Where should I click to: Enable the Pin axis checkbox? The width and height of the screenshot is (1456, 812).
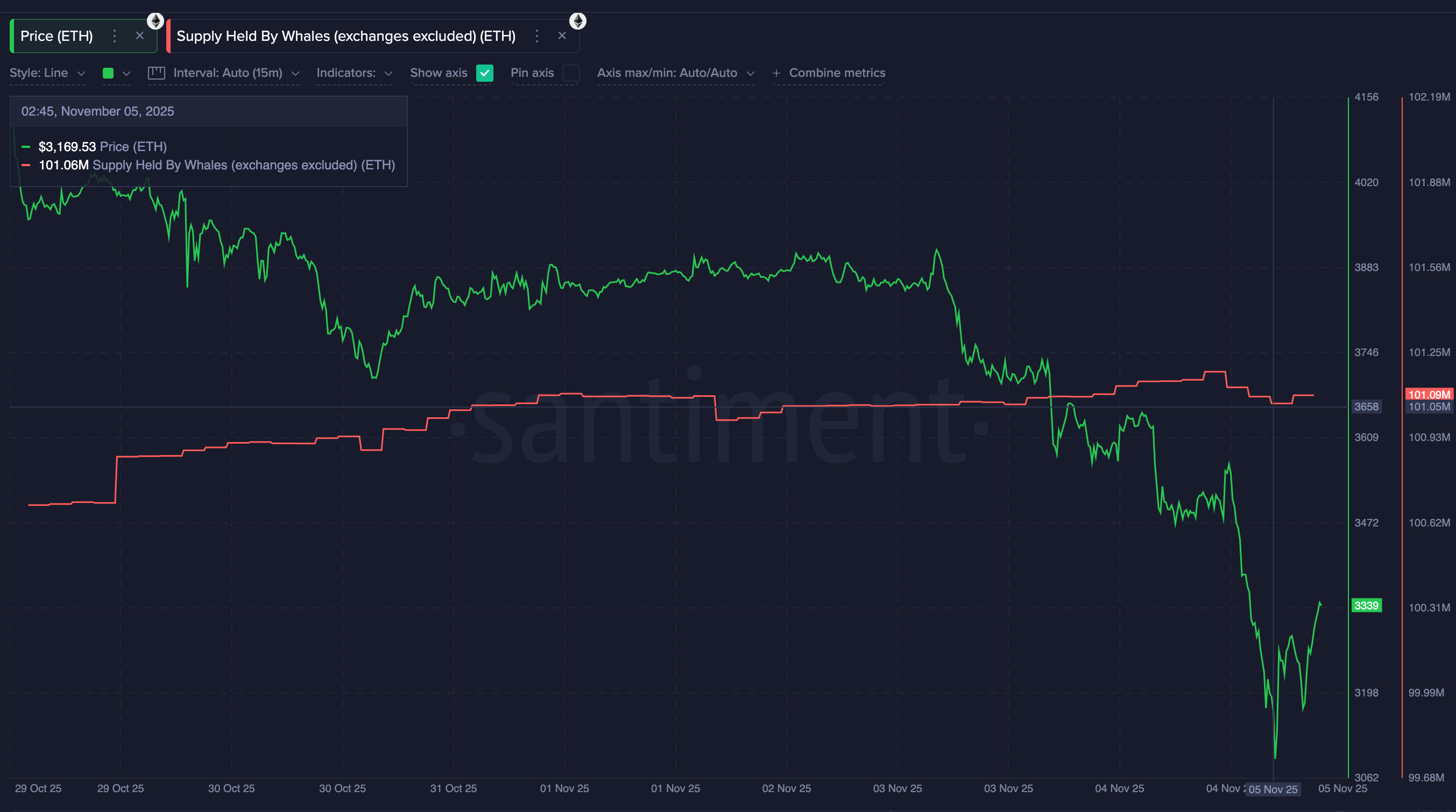571,74
